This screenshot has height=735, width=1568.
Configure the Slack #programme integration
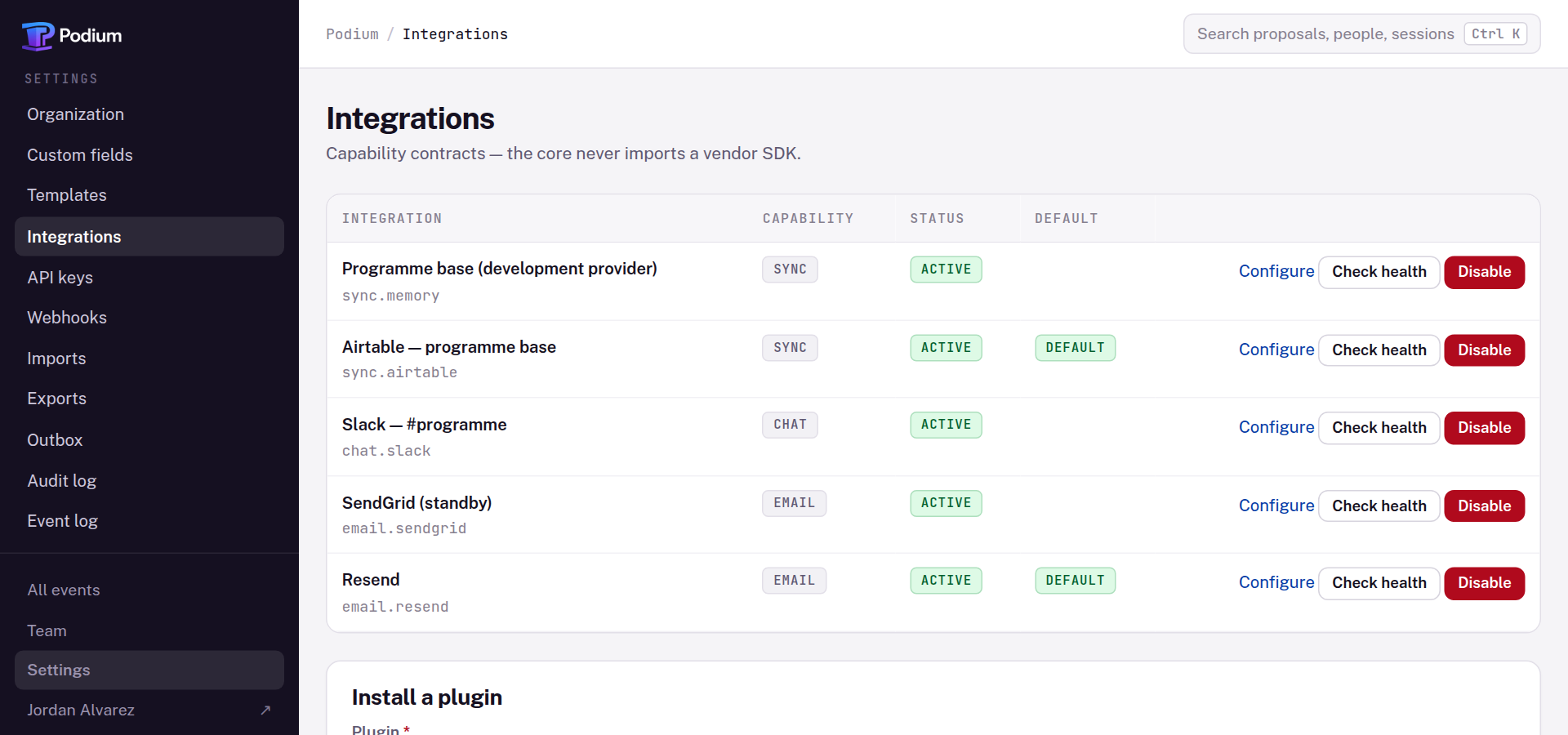point(1276,428)
